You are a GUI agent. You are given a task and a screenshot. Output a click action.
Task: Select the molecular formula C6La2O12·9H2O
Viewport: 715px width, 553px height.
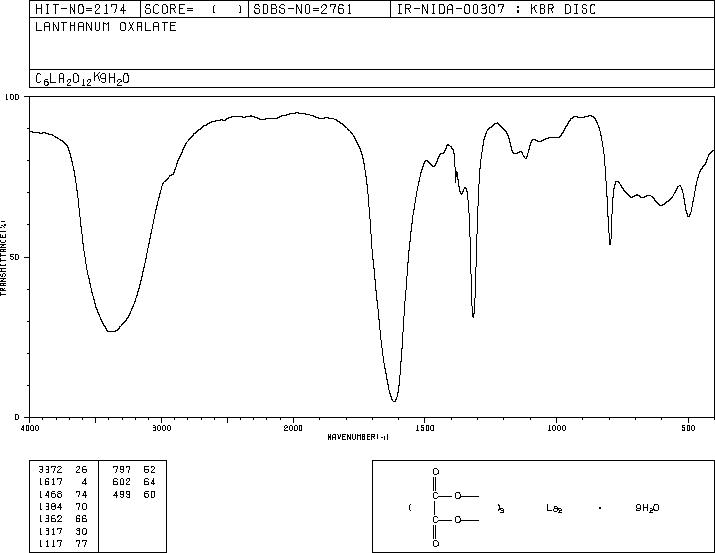(x=83, y=79)
